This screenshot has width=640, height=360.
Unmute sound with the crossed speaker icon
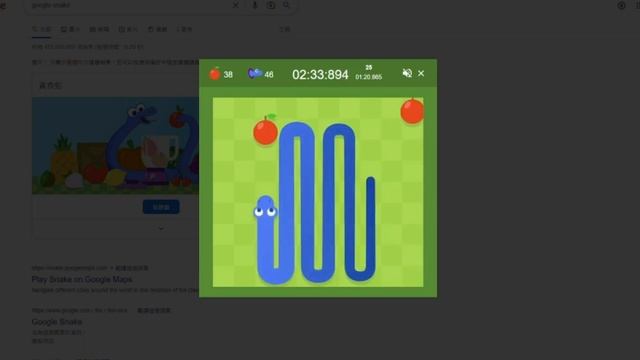click(407, 73)
